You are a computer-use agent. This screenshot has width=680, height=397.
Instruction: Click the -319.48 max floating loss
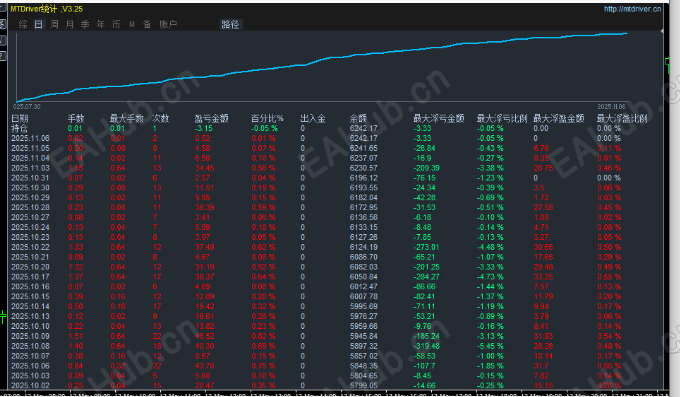(426, 346)
